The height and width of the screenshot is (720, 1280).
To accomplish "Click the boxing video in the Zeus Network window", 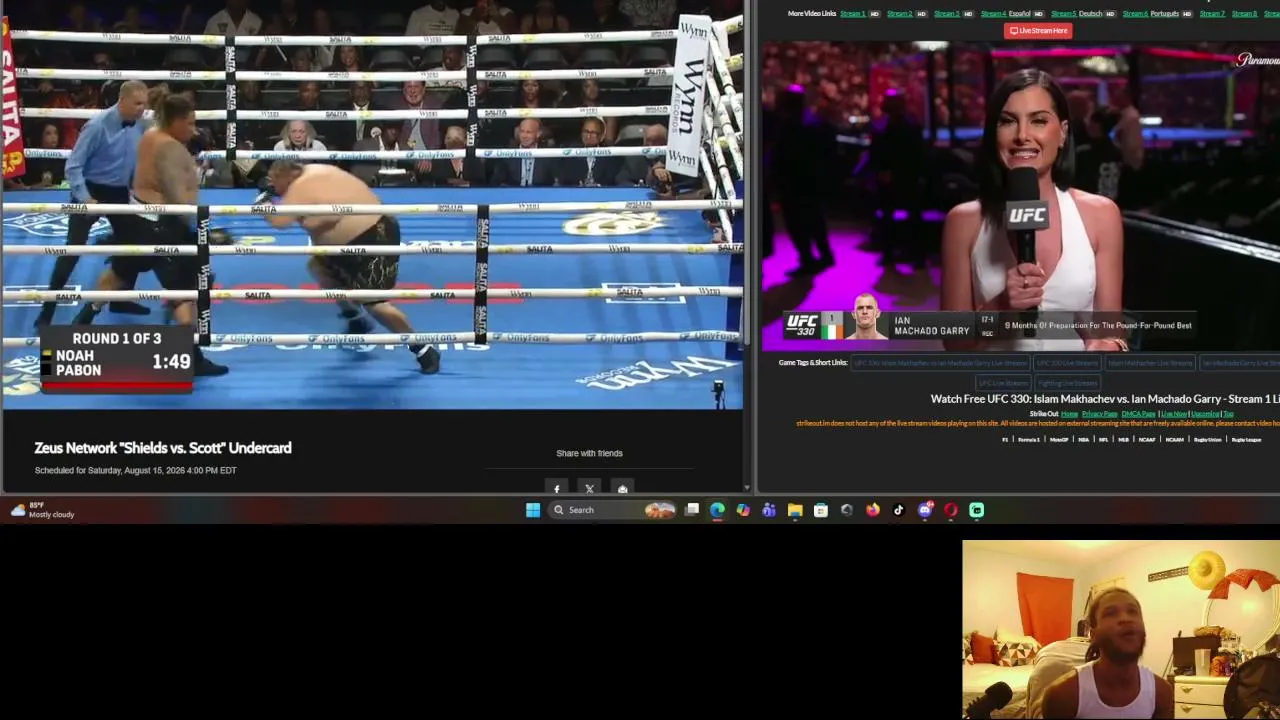I will click(372, 204).
